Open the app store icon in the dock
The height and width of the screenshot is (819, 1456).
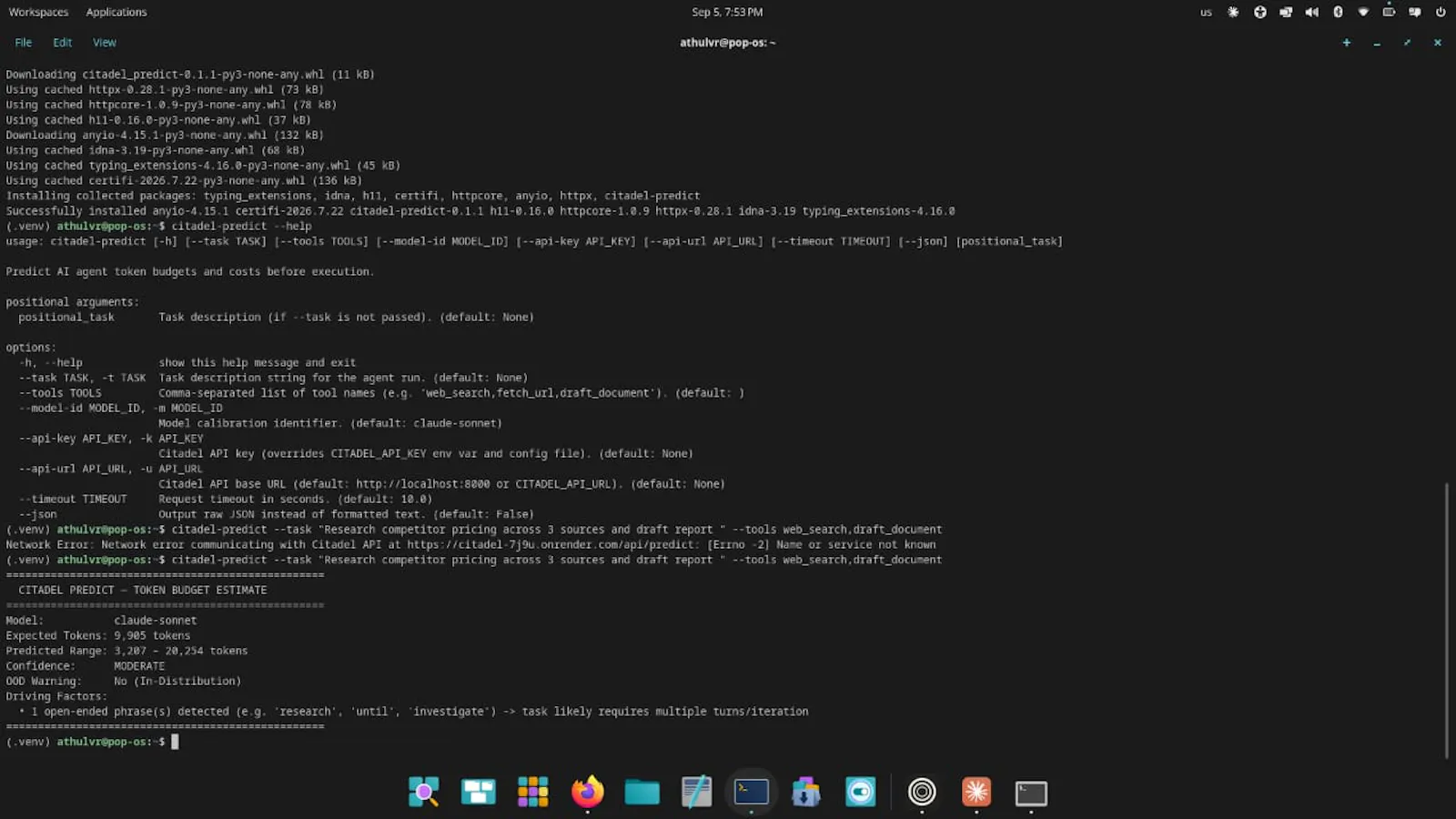(x=805, y=792)
